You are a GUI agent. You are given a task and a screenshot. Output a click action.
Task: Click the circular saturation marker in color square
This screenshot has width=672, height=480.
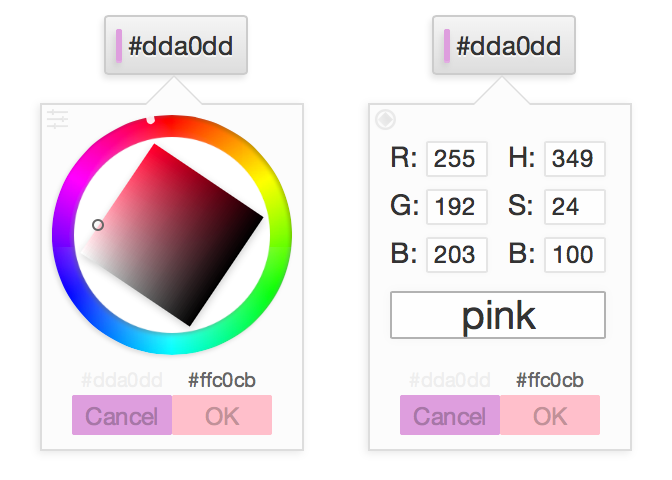coord(98,225)
